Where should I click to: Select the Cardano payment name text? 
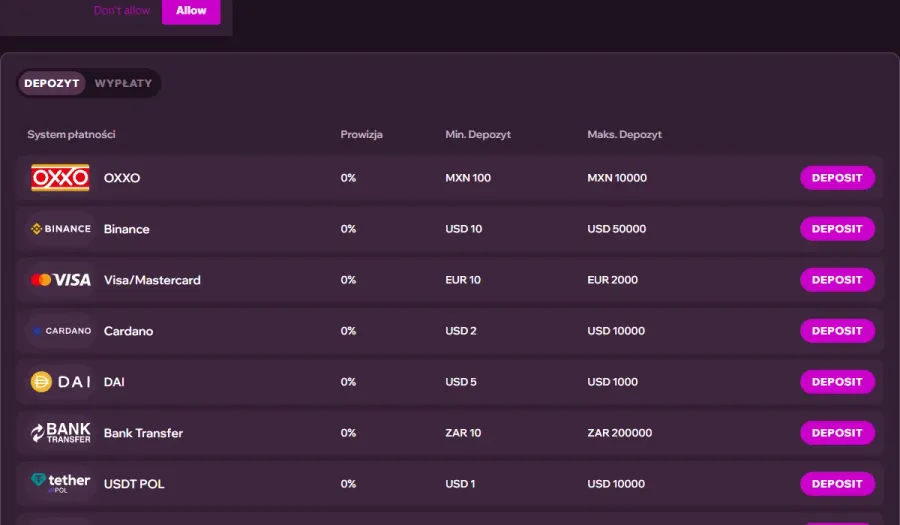[x=129, y=331]
